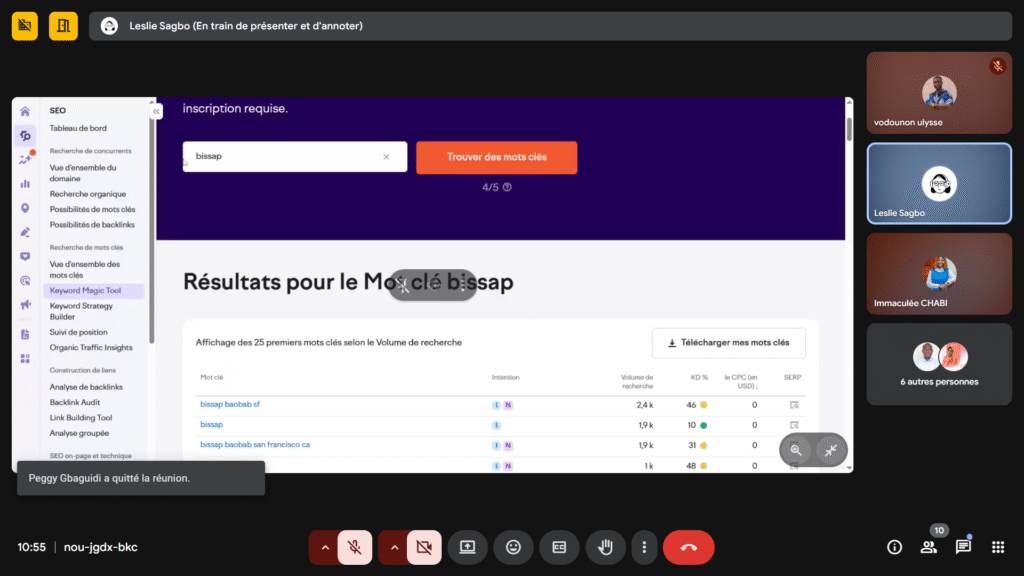
Task: Open the share screen (present now) control
Action: coord(467,547)
